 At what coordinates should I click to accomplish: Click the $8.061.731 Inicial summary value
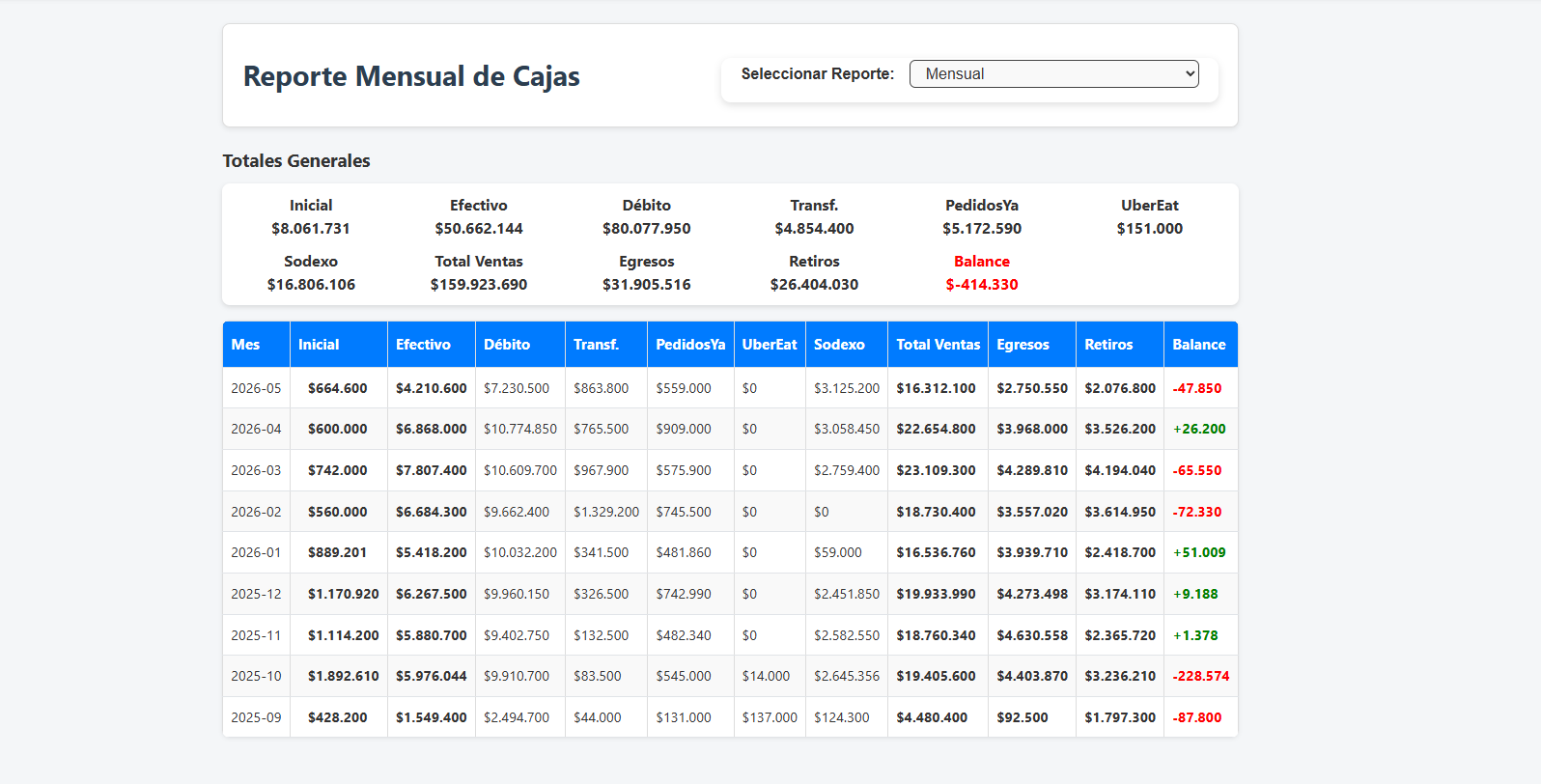tap(311, 229)
